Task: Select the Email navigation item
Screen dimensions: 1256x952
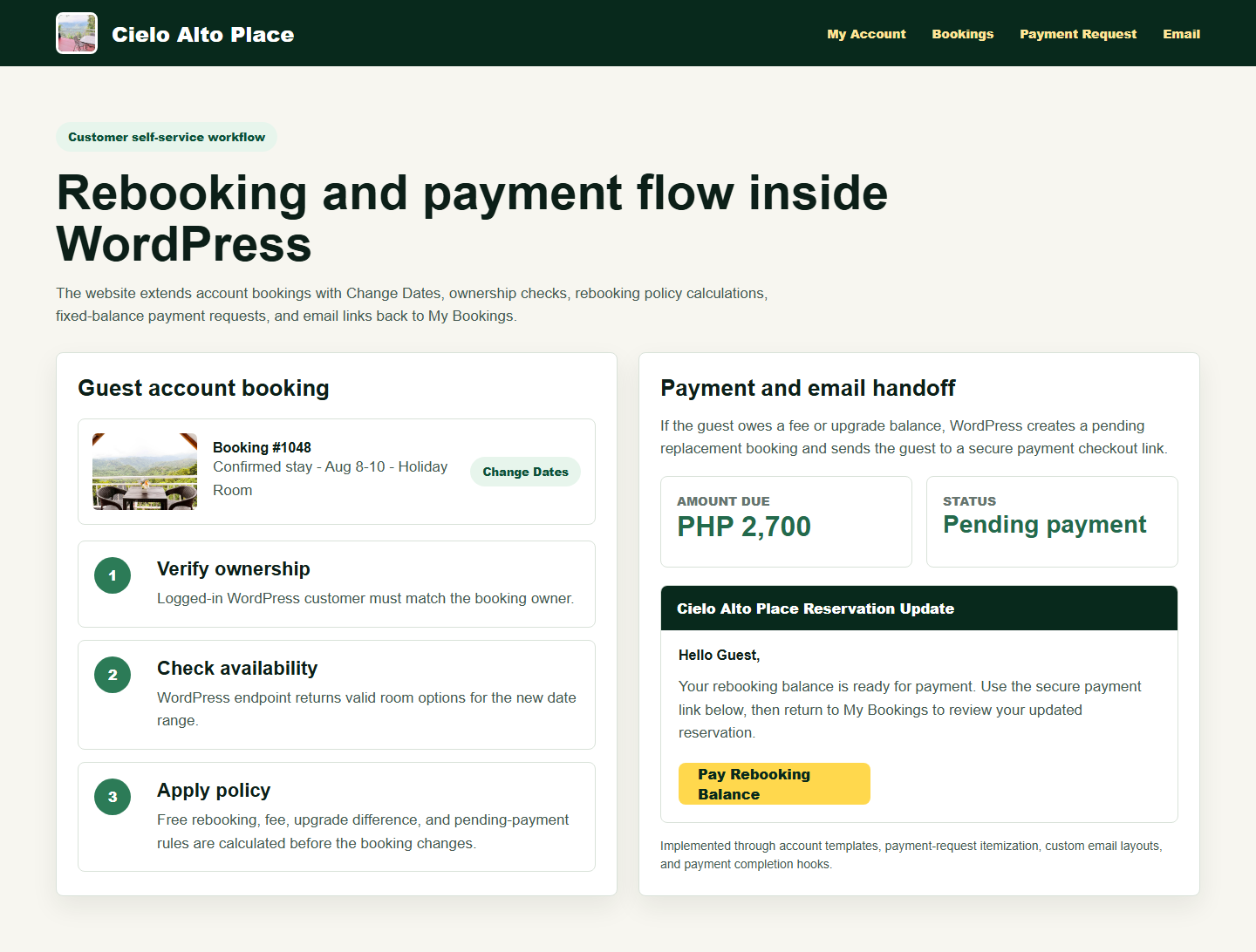Action: click(1181, 34)
